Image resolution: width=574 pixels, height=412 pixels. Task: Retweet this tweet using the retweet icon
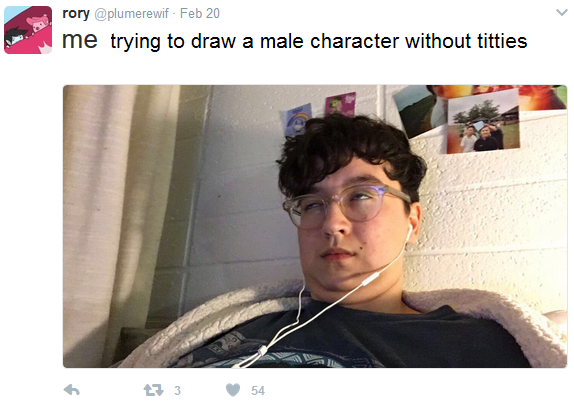[153, 390]
